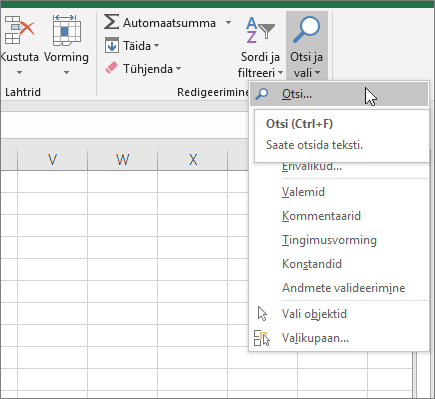435x399 pixels.
Task: Select column V header
Action: [52, 160]
